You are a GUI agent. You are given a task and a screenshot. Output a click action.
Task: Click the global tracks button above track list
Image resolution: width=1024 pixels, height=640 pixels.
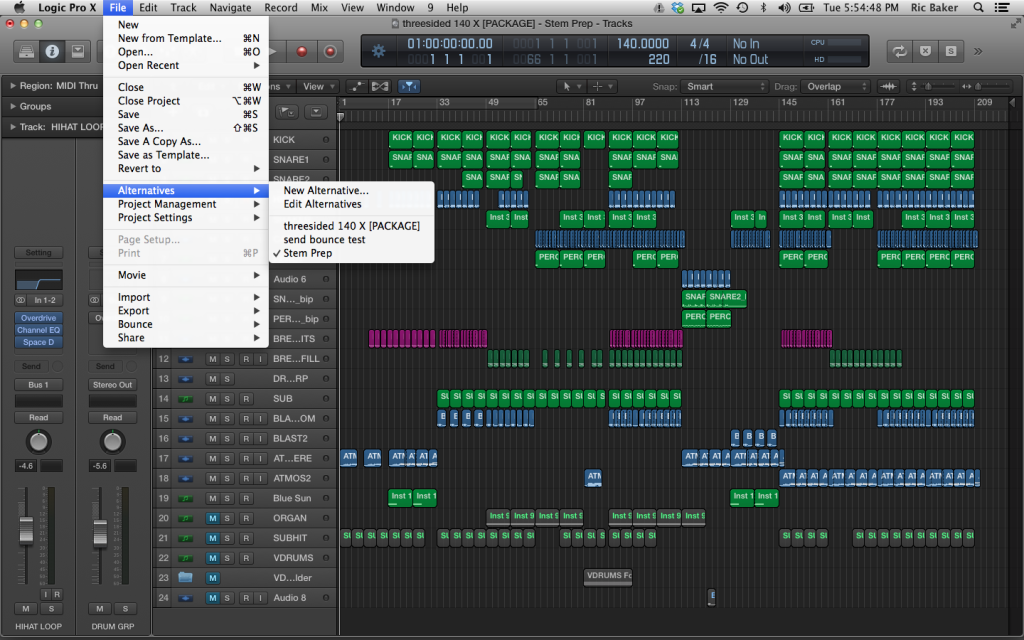tap(287, 112)
